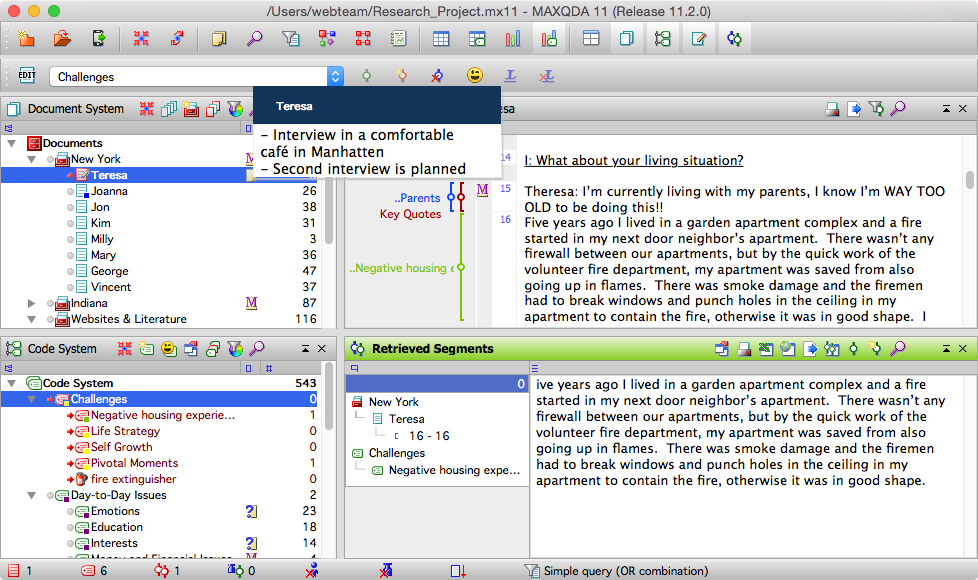This screenshot has height=580, width=978.
Task: Click the Challenges quick-code input field
Action: point(188,76)
